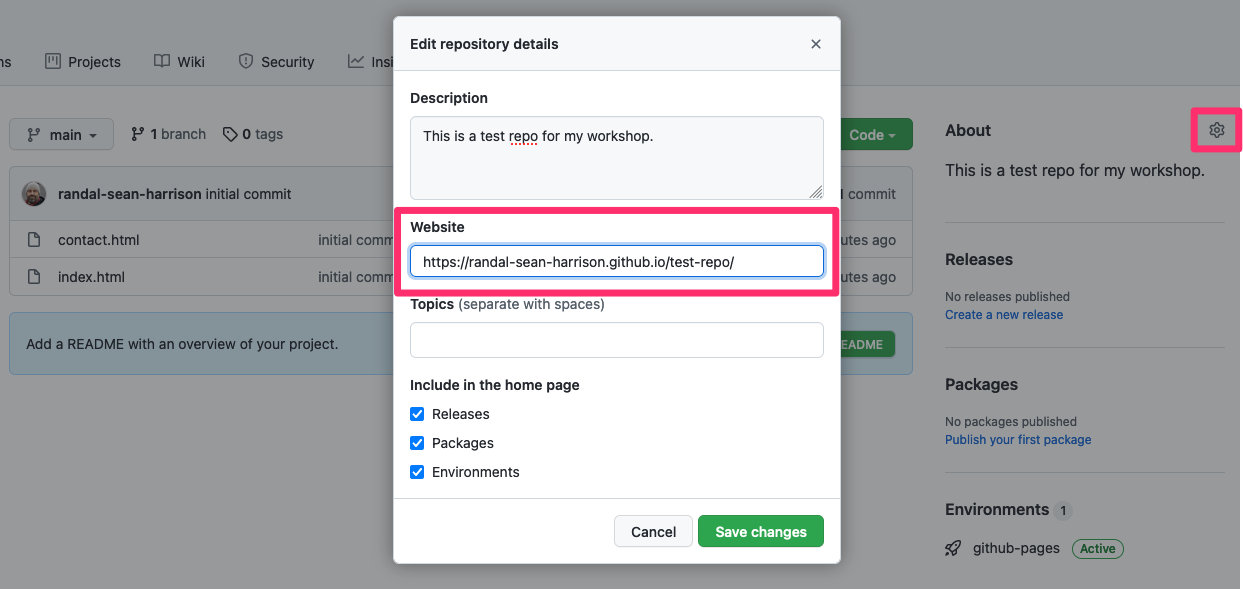
Task: Click the file icon next to index.html
Action: coord(34,277)
